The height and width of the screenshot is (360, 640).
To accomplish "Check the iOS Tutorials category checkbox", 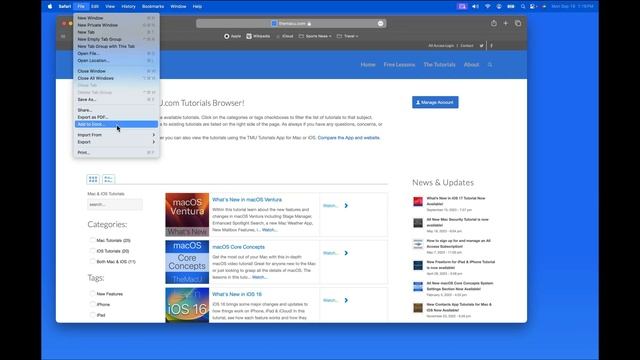I will pos(92,251).
